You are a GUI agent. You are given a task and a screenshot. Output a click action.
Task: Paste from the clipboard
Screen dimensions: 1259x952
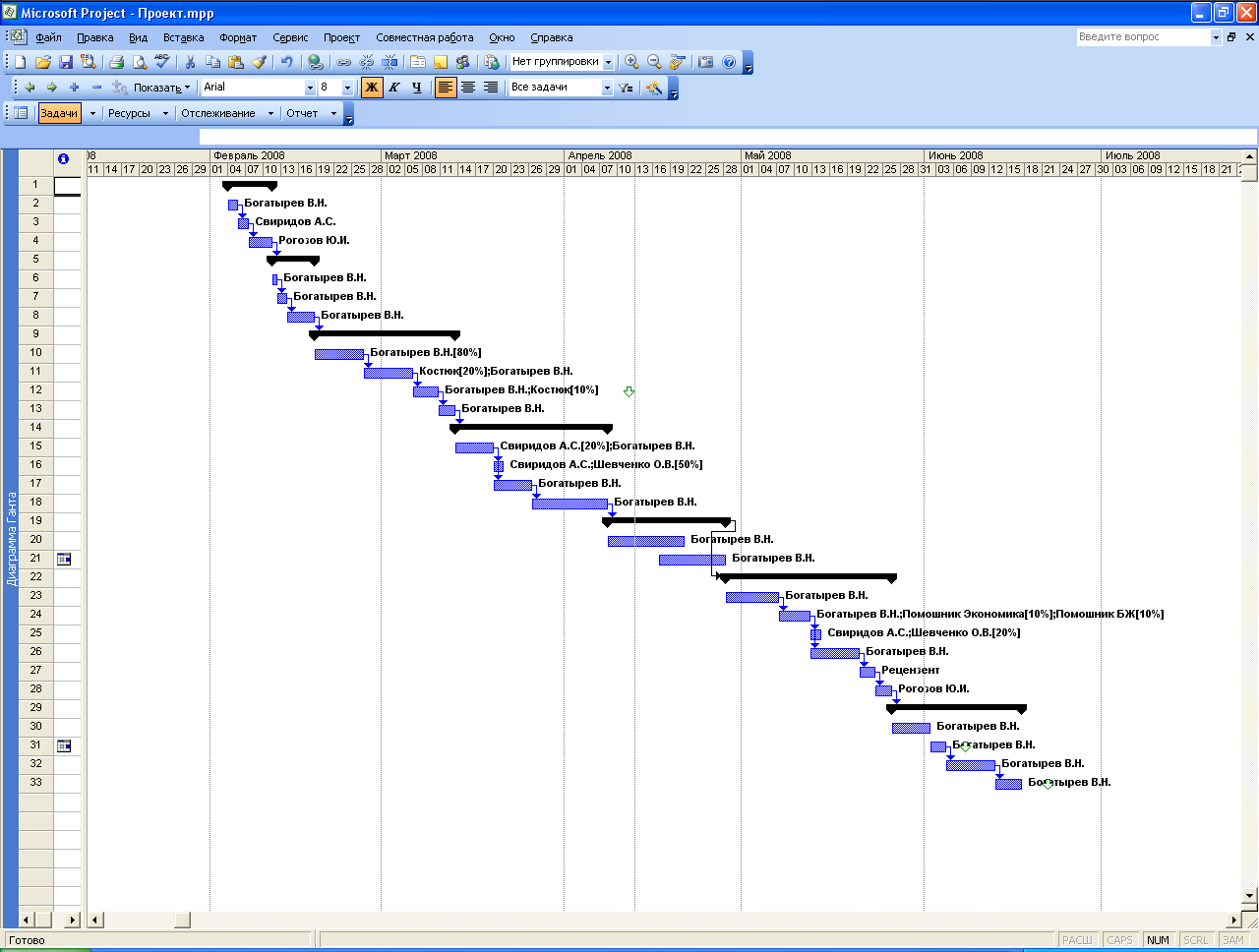236,62
